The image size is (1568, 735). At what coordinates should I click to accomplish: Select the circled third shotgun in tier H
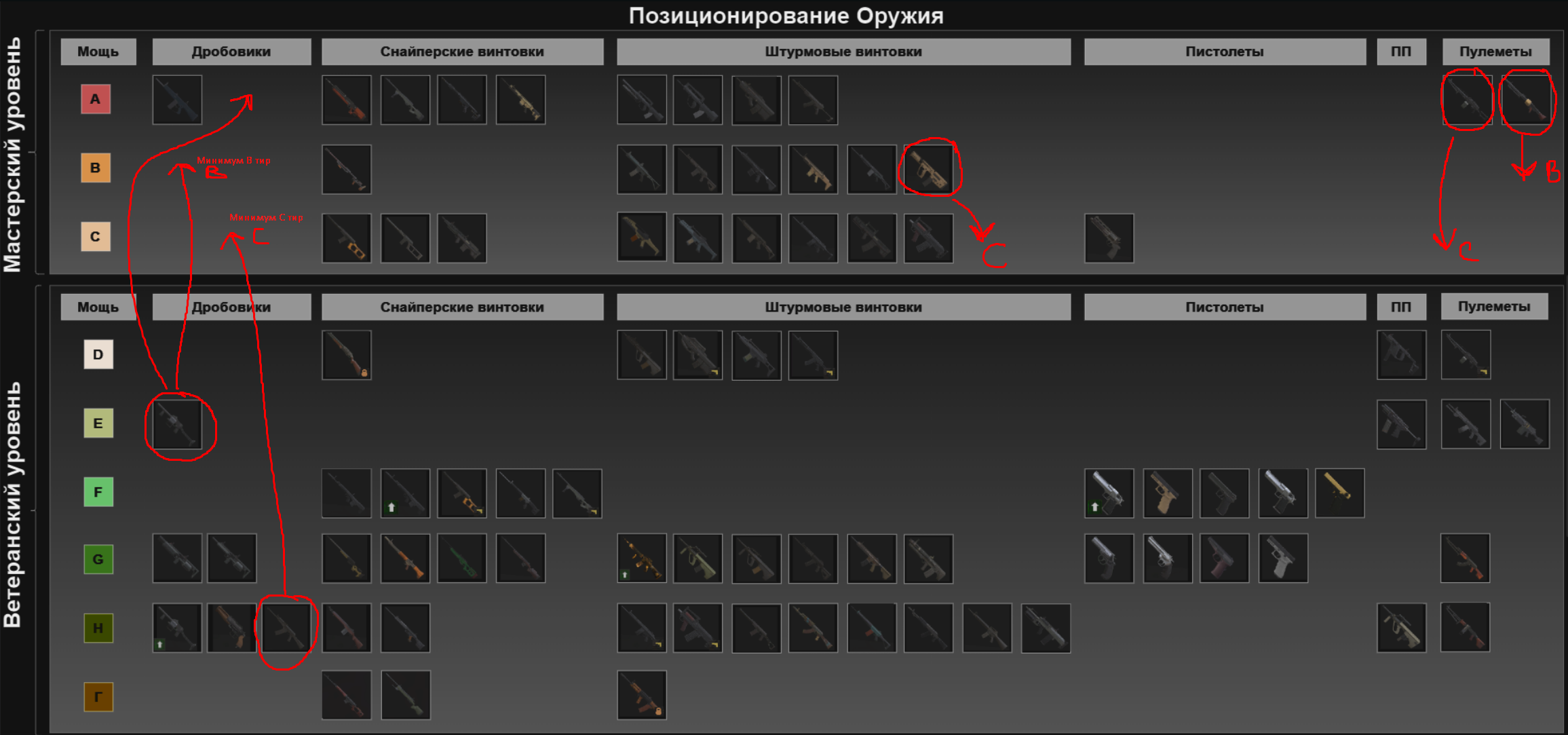[x=286, y=628]
